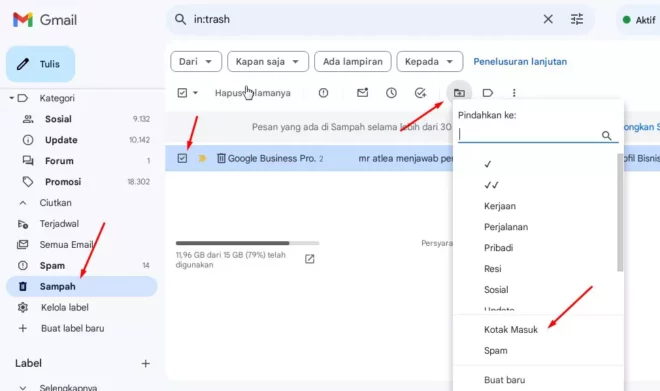Open Semua Email folder
The height and width of the screenshot is (391, 660).
click(66, 245)
